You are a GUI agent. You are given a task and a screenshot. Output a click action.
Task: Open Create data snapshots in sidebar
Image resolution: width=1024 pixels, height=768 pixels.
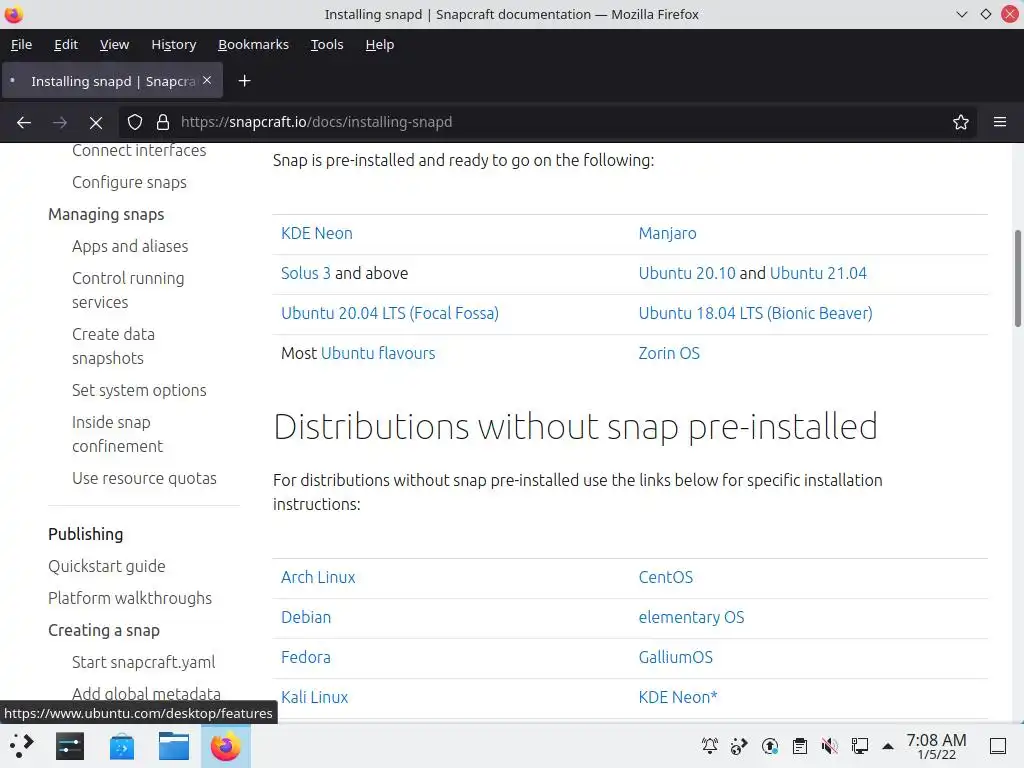[x=114, y=346]
